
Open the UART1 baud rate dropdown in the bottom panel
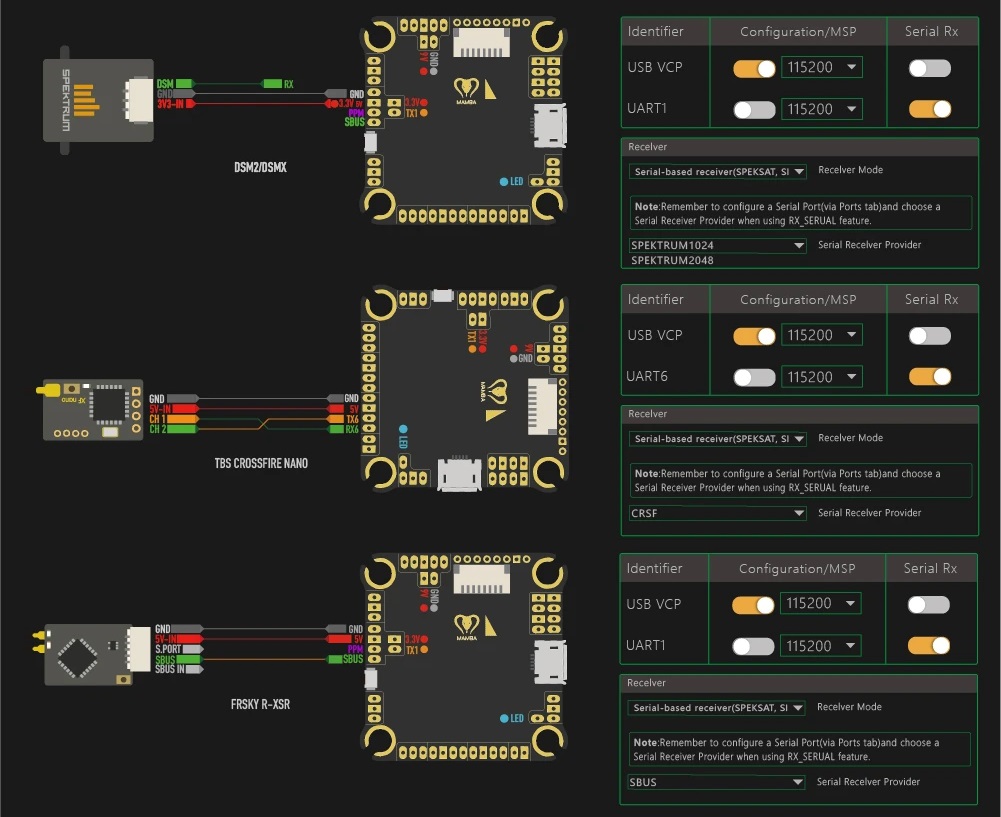coord(820,646)
